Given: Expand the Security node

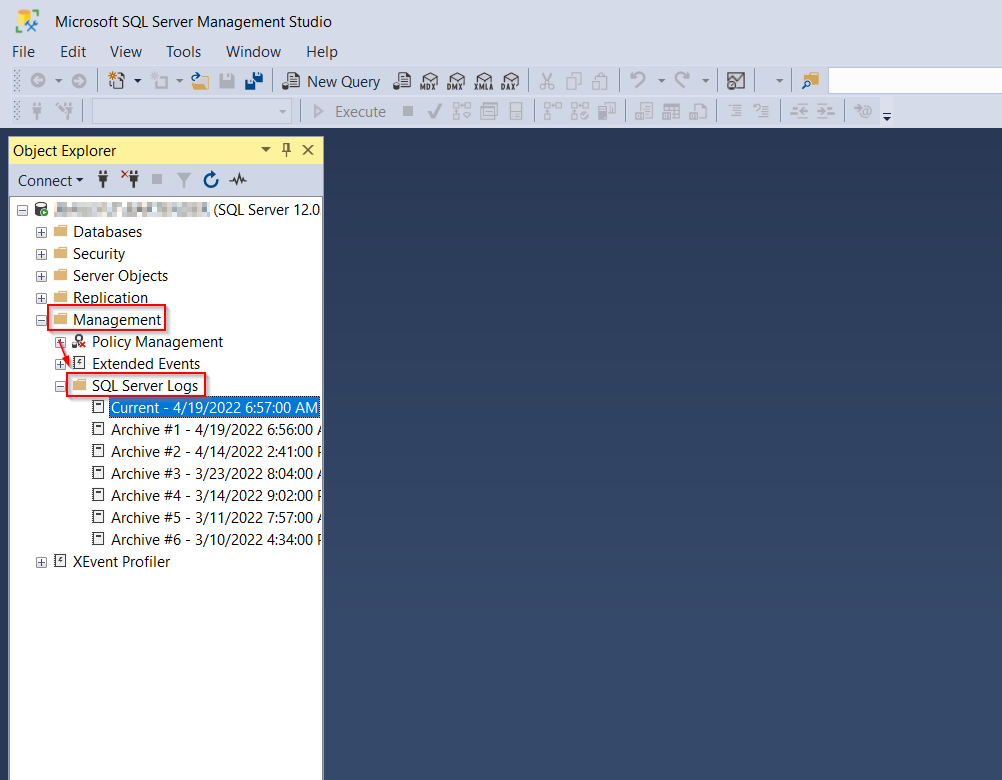Looking at the screenshot, I should coord(42,254).
